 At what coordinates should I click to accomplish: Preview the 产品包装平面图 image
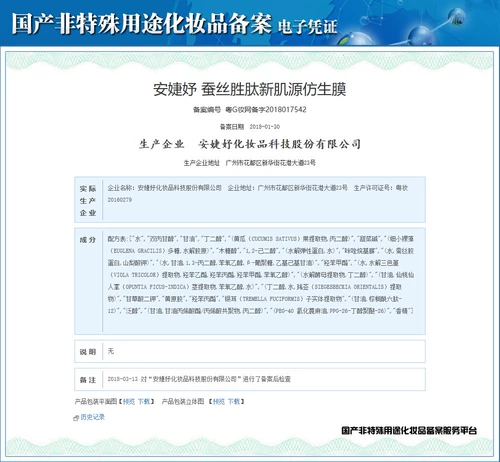(x=129, y=401)
